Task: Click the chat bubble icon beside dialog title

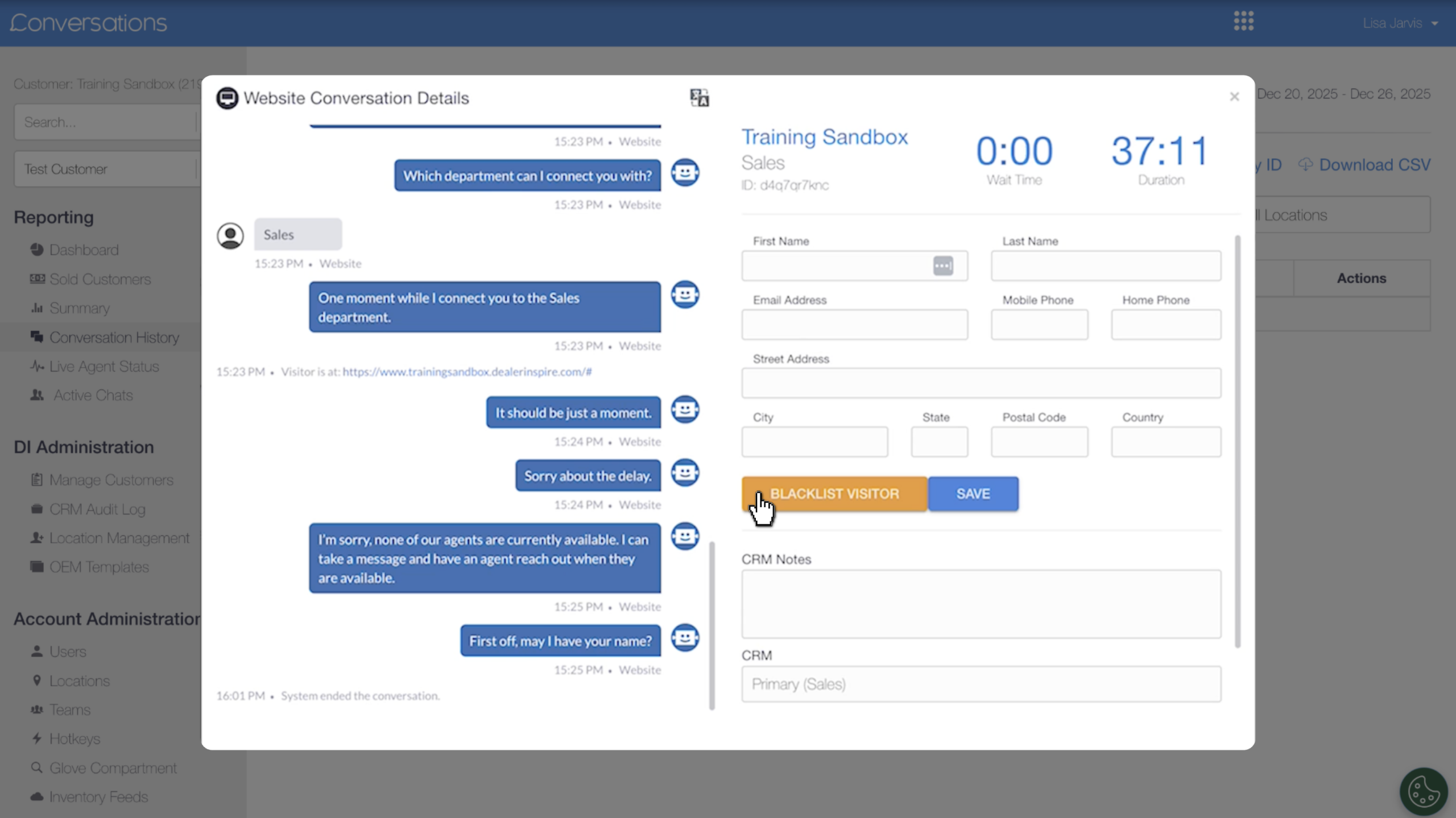Action: (x=227, y=98)
